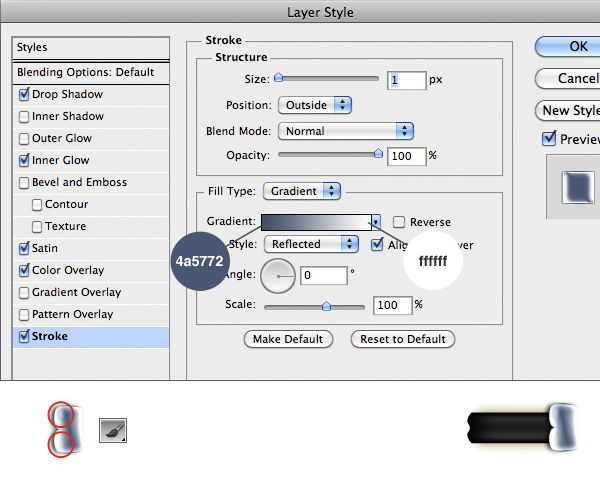
Task: Click the 4a5772 dark blue color circle
Action: [x=199, y=260]
